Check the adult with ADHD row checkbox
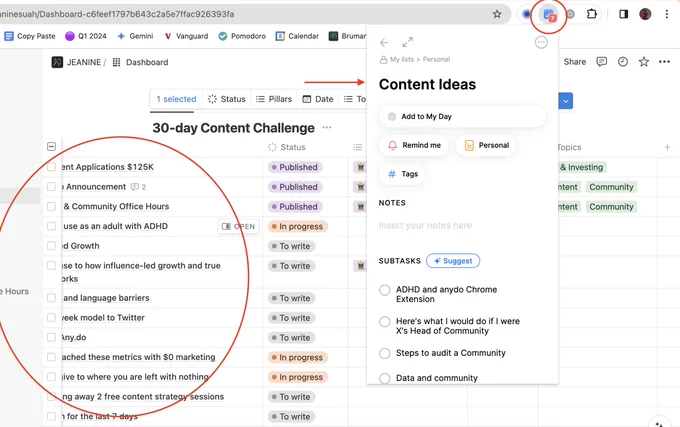The image size is (680, 427). [51, 226]
